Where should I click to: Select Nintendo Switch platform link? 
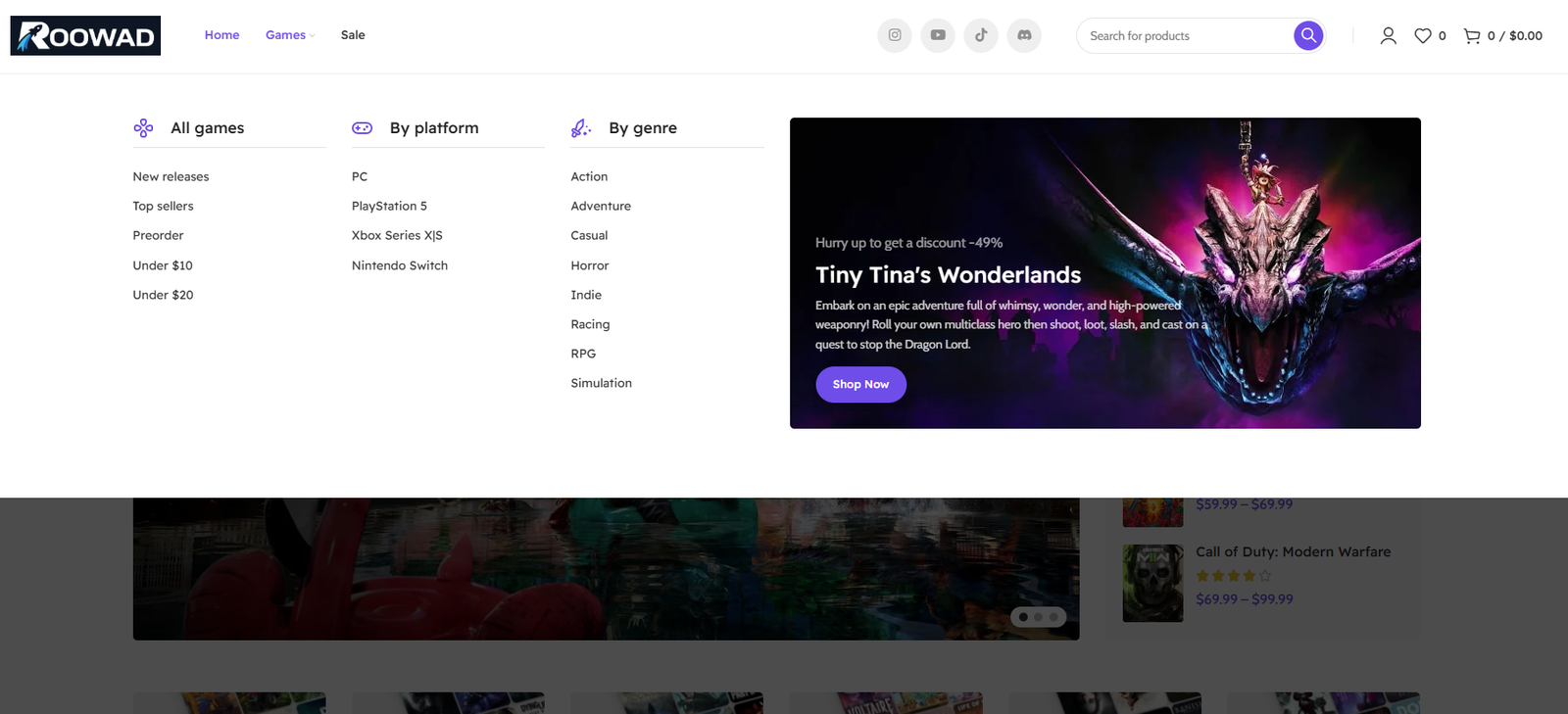399,265
